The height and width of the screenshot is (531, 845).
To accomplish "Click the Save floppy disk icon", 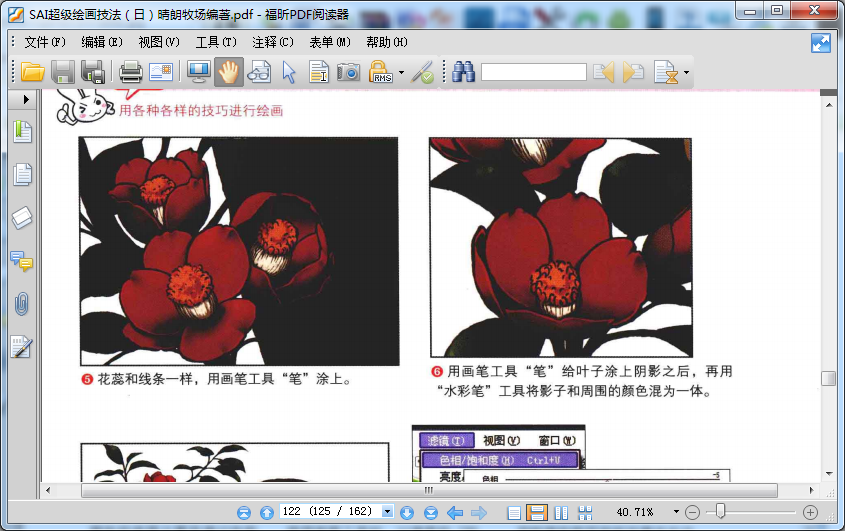I will pyautogui.click(x=63, y=72).
